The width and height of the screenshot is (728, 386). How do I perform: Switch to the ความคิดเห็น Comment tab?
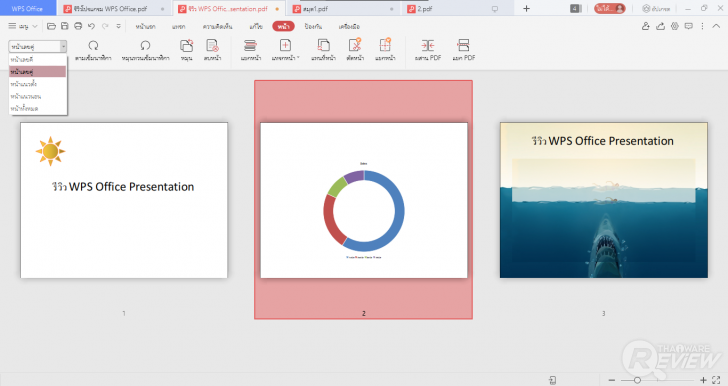tap(217, 26)
